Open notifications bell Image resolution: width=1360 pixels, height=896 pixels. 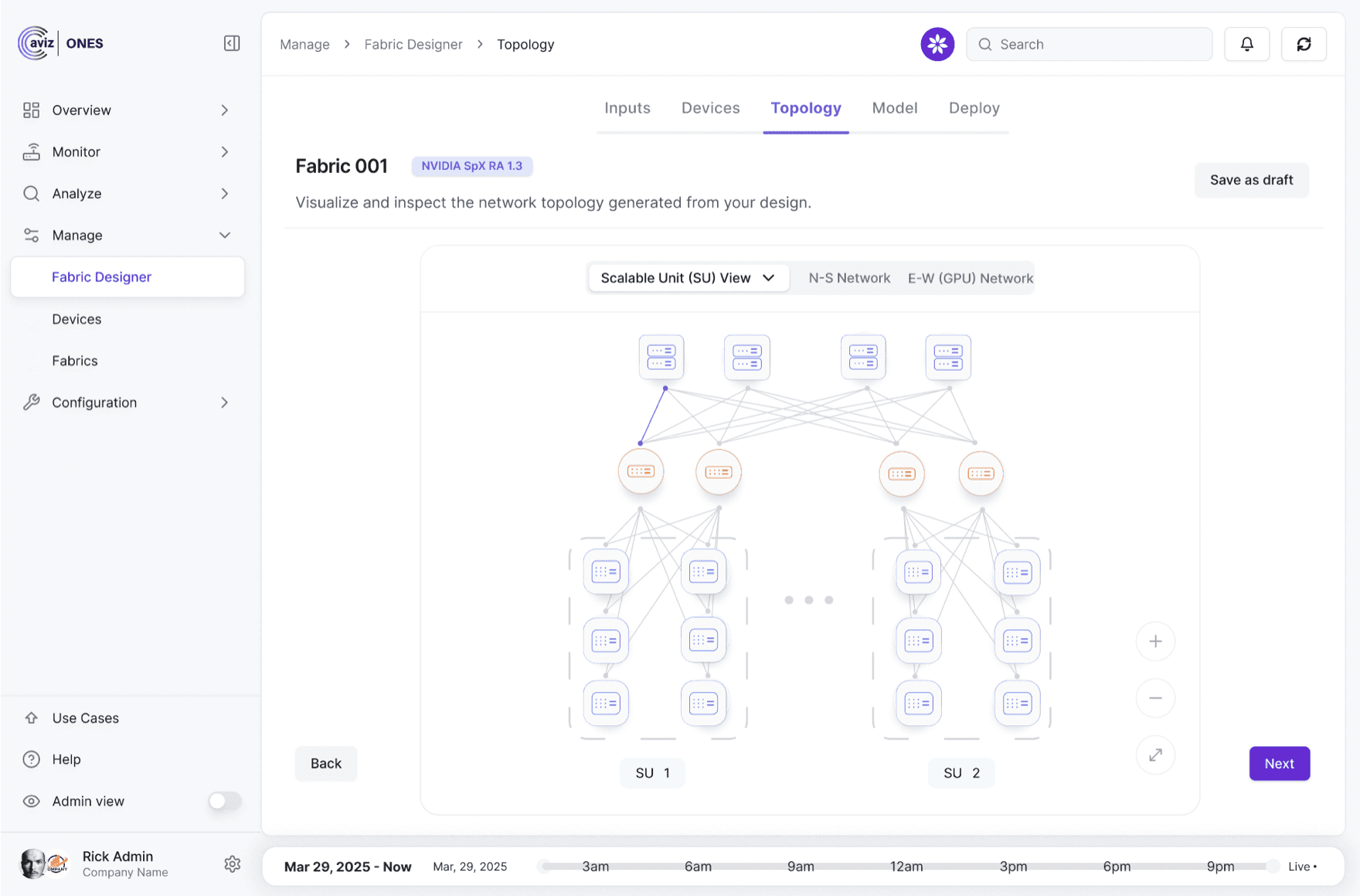coord(1246,44)
